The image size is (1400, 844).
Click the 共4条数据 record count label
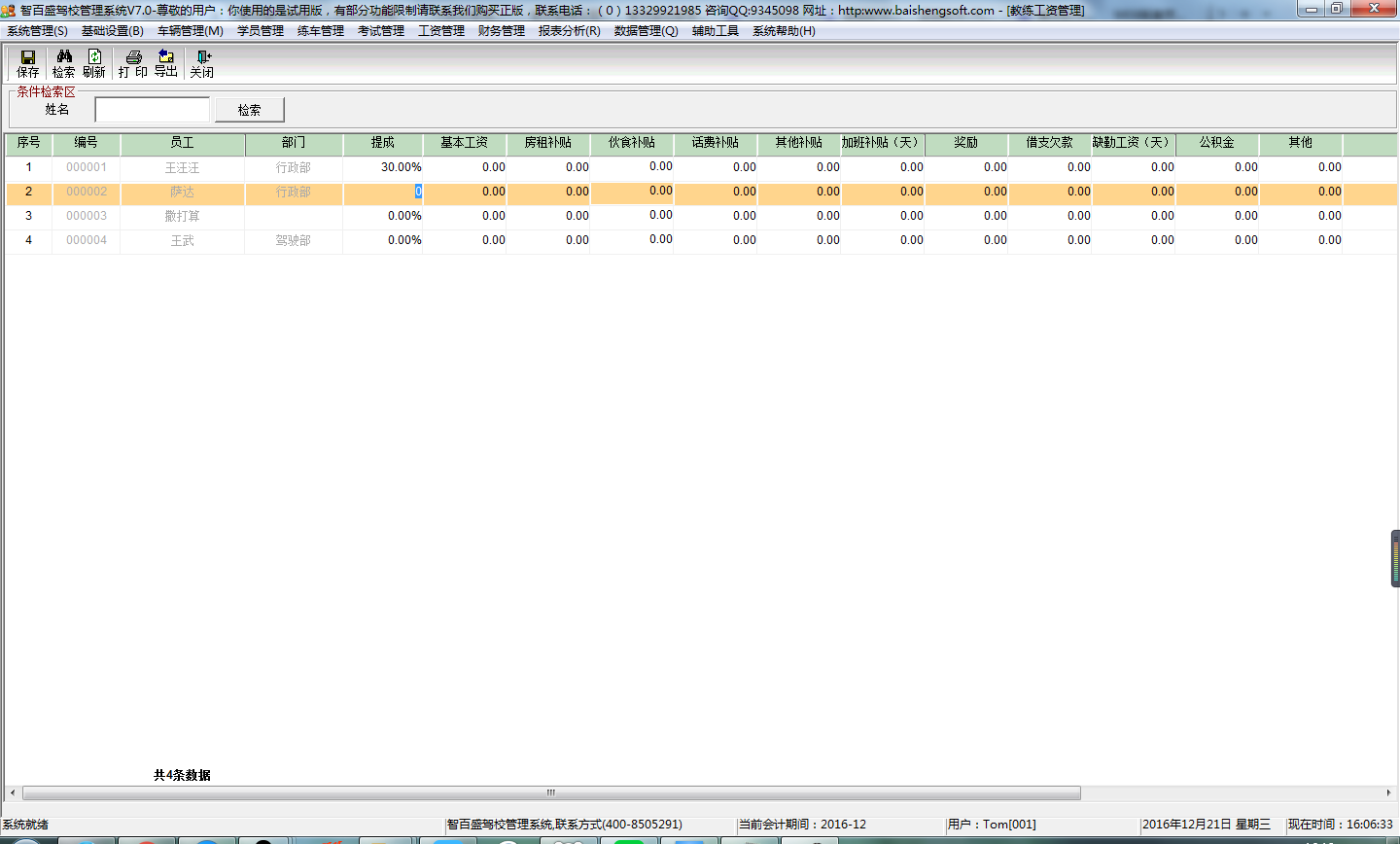coord(182,775)
